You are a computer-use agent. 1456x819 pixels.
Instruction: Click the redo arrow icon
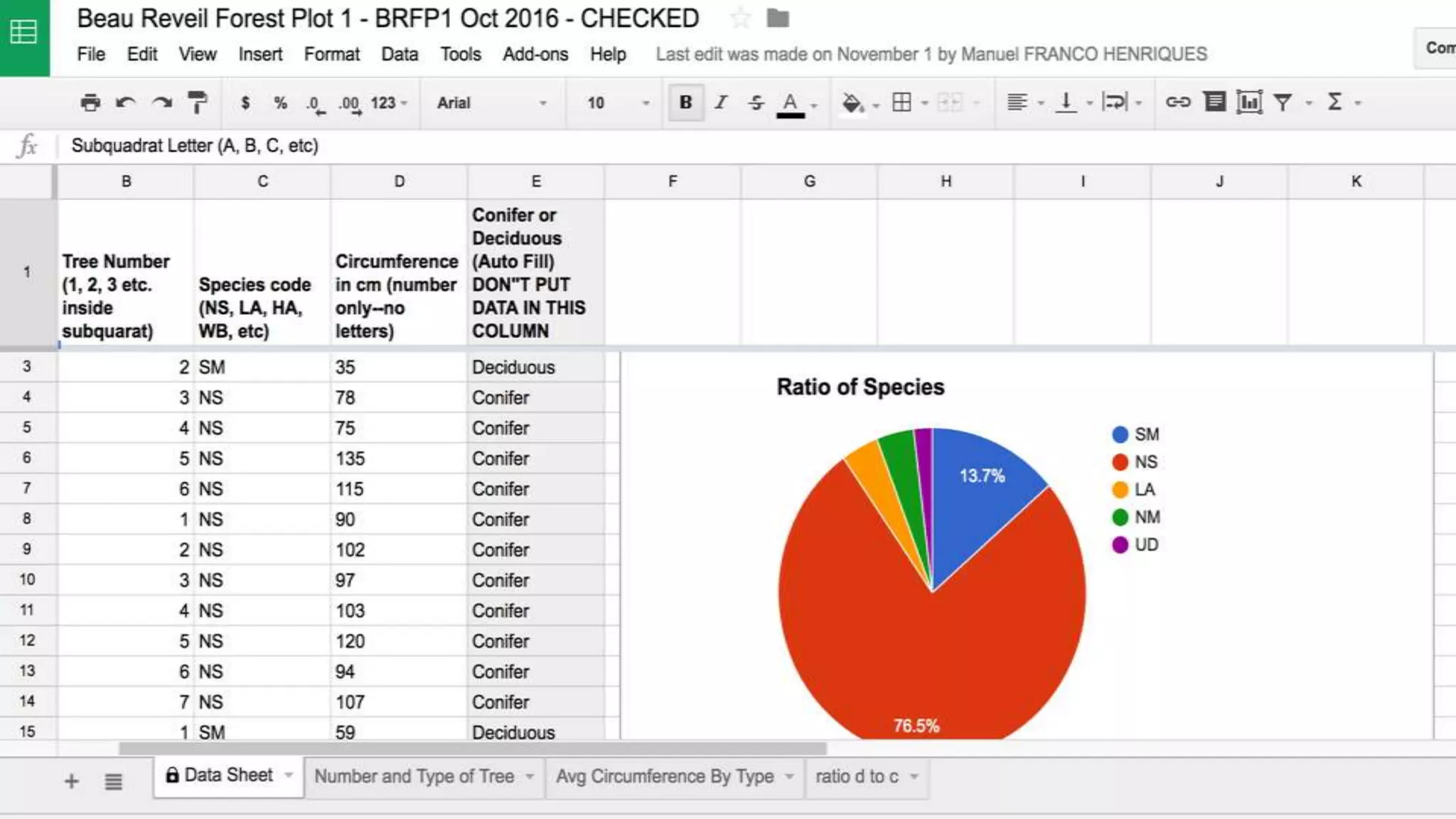[x=162, y=103]
